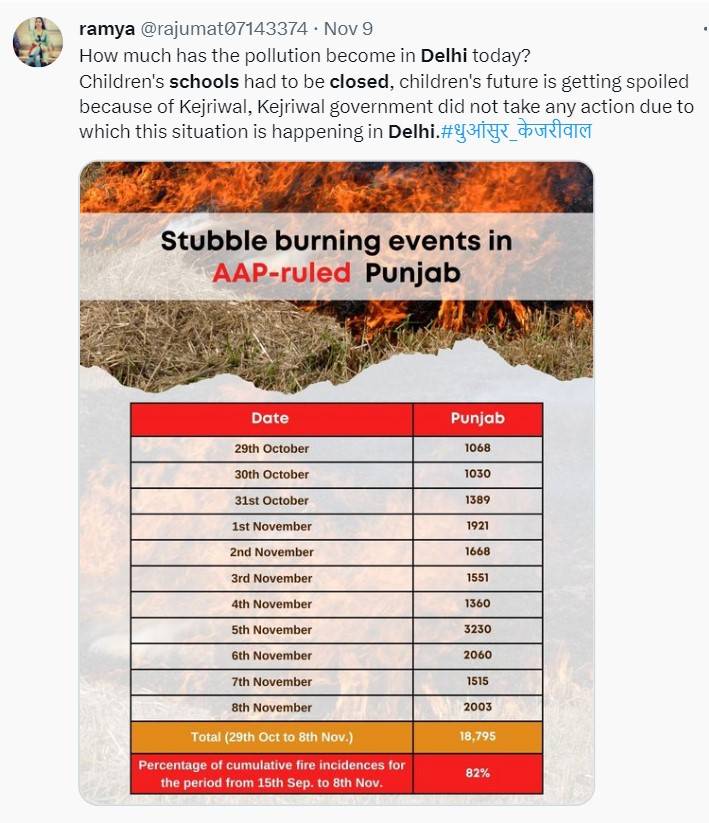The height and width of the screenshot is (823, 709).
Task: Click the red percentage description cell
Action: pyautogui.click(x=271, y=773)
